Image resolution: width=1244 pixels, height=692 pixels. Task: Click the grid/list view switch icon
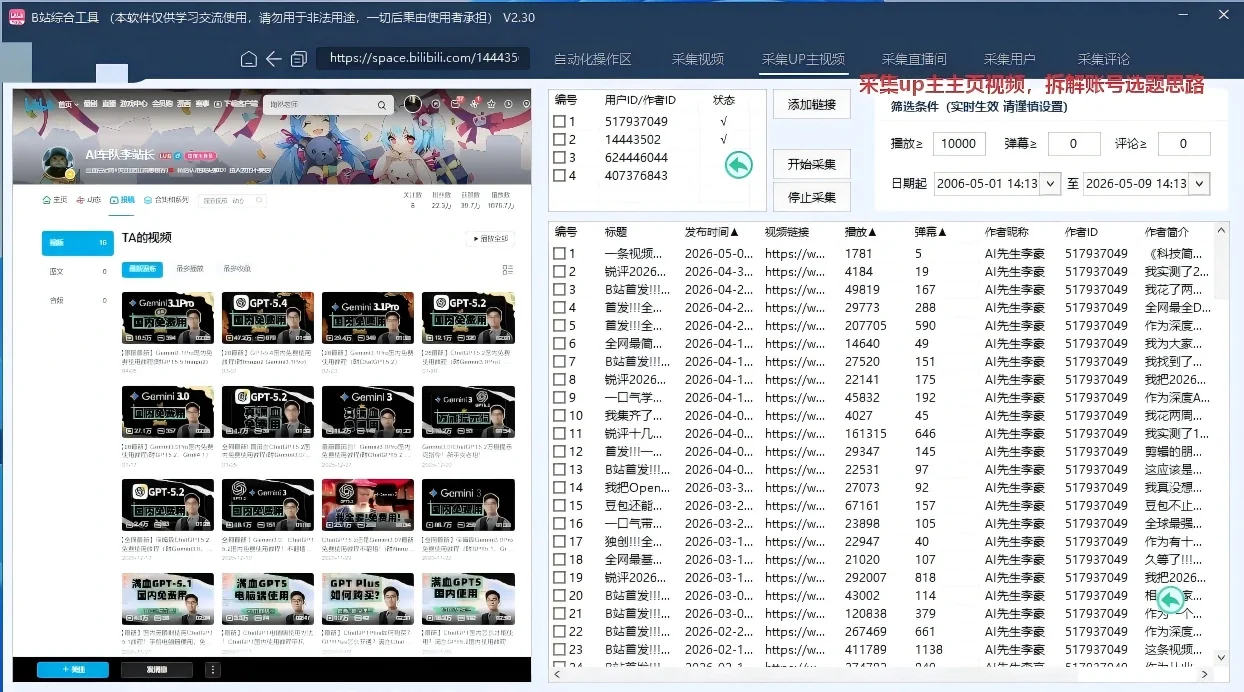pos(508,269)
